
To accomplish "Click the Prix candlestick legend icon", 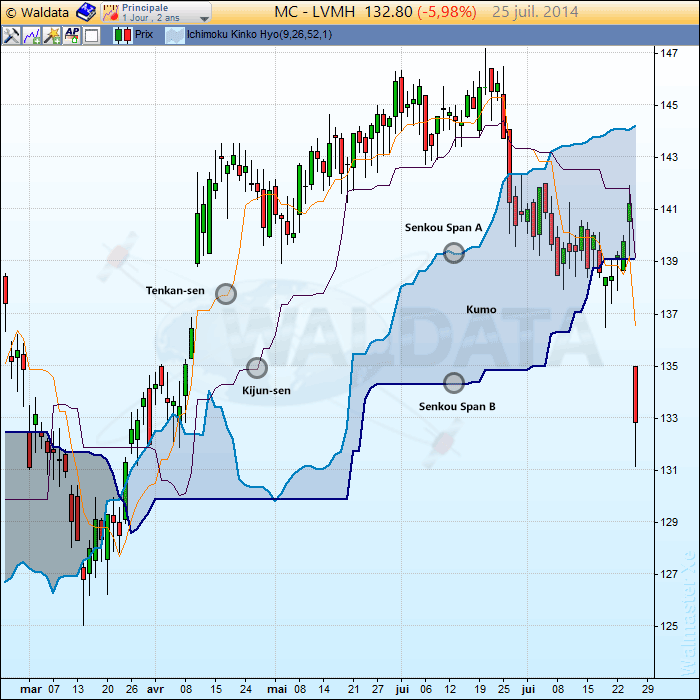I will [x=123, y=35].
